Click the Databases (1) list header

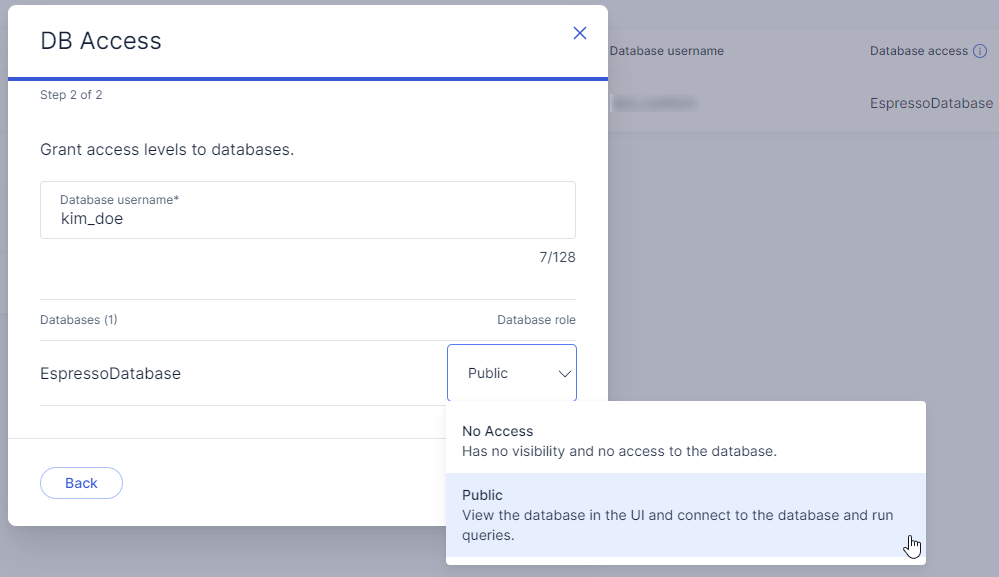tap(79, 320)
